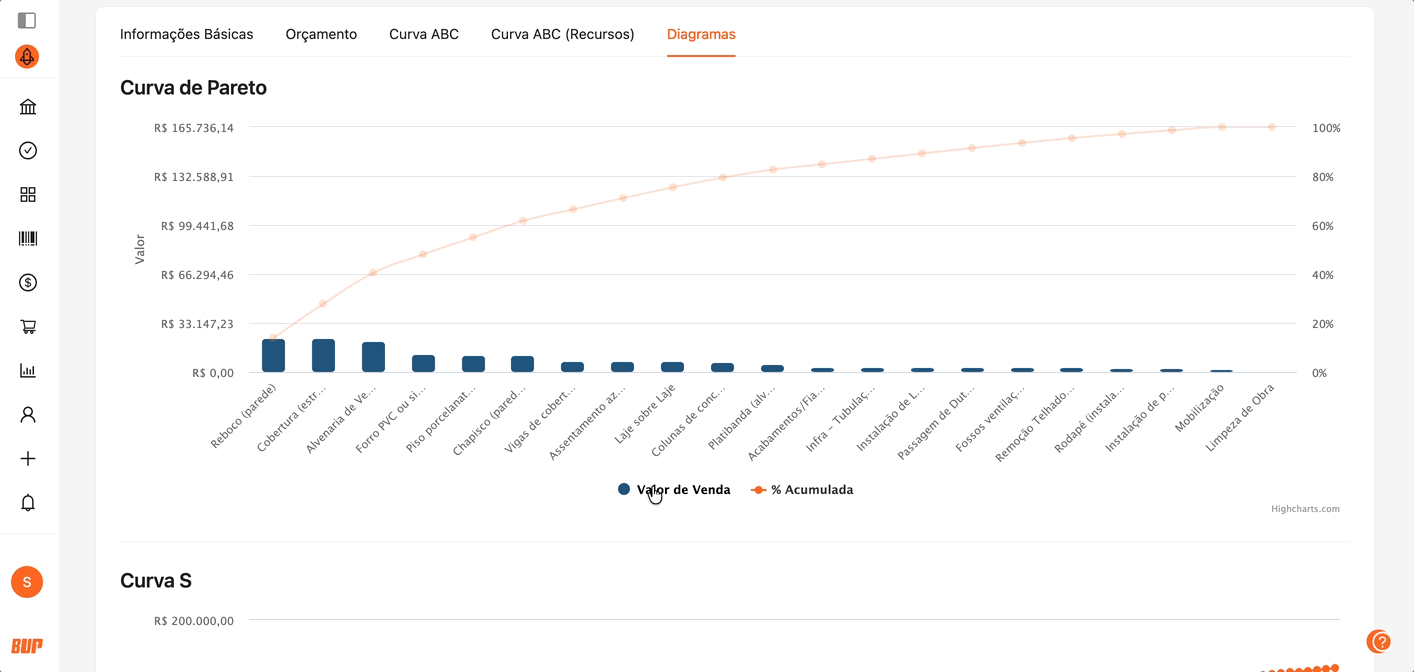The height and width of the screenshot is (672, 1414).
Task: Toggle the sidebar panel icon
Action: (x=27, y=20)
